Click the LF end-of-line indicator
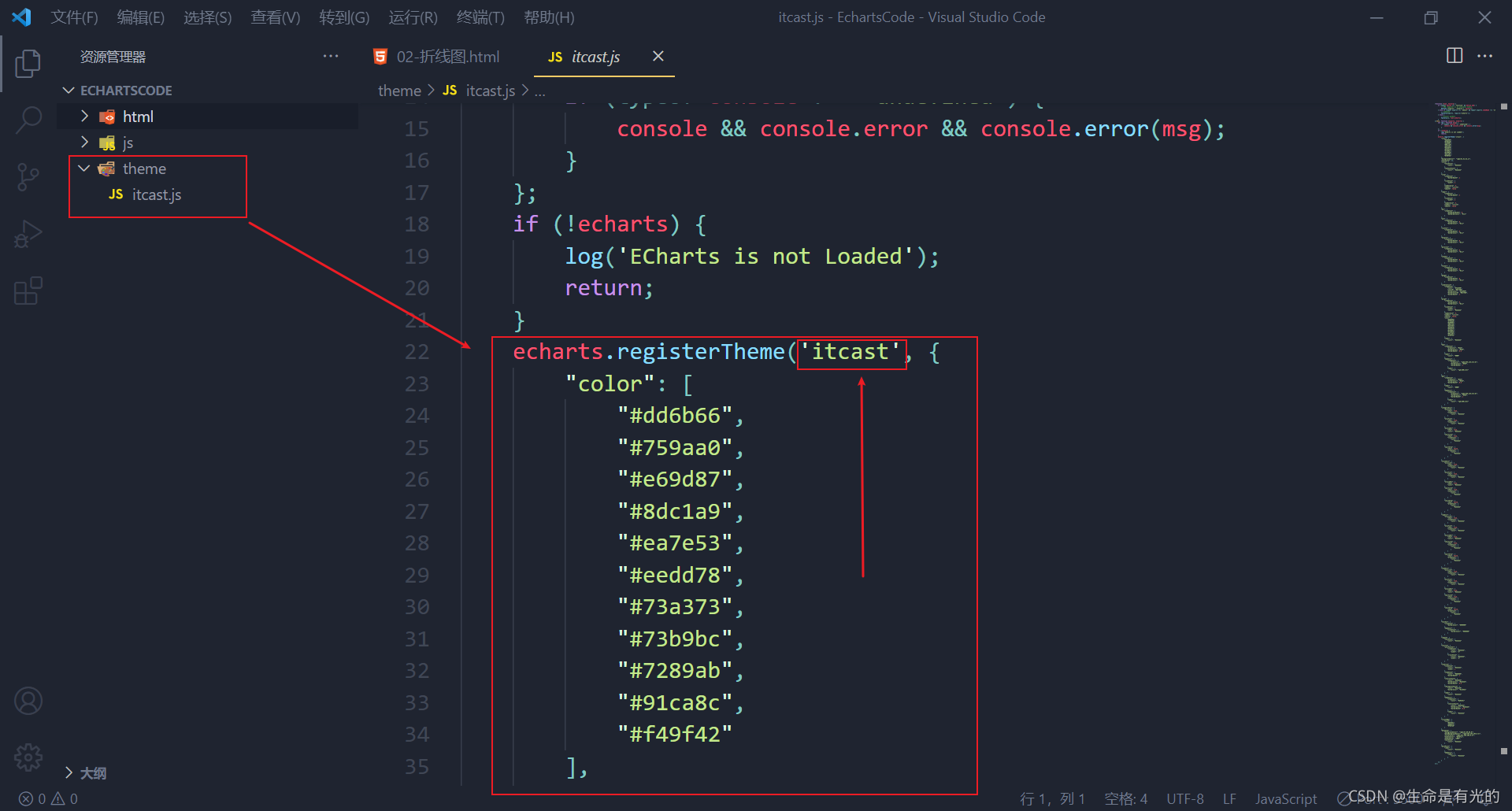Screen dimensions: 1512x811 (1229, 798)
